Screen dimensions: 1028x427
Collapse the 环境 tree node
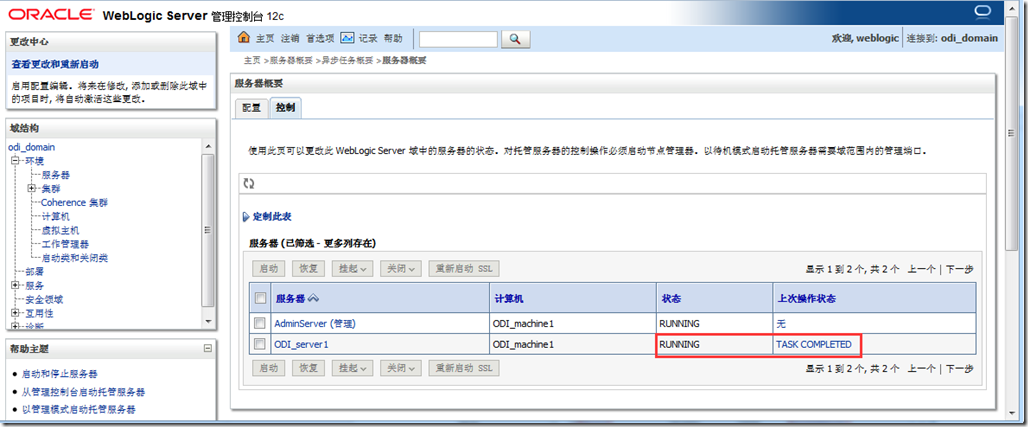tap(14, 161)
